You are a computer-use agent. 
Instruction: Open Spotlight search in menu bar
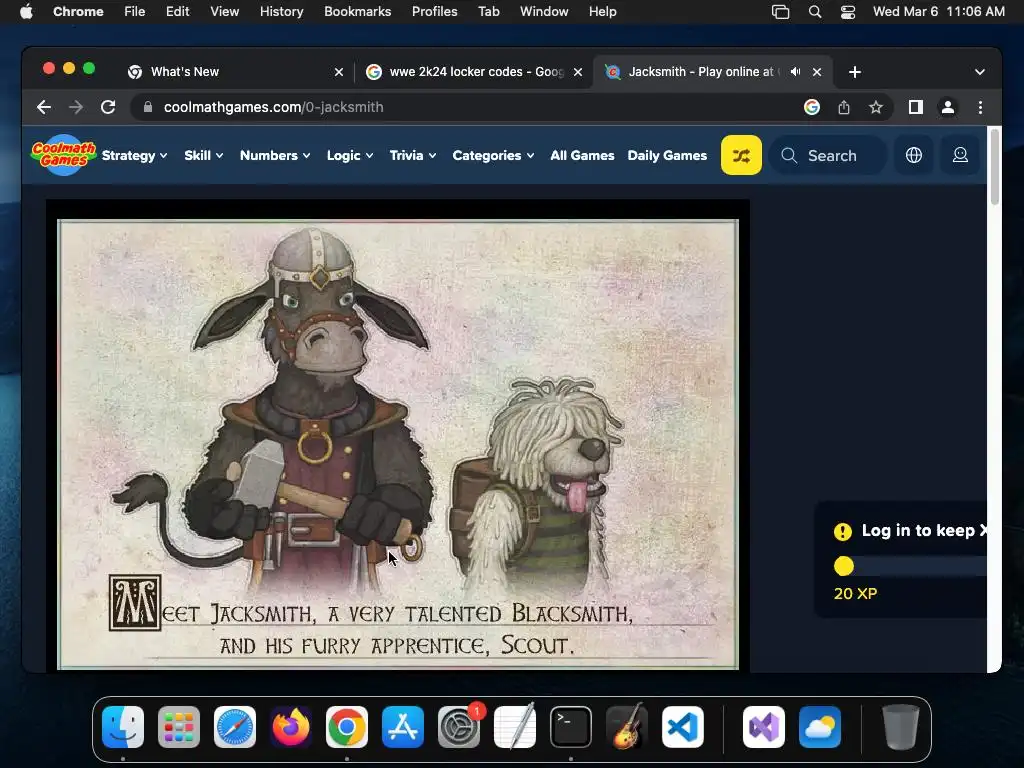pyautogui.click(x=814, y=12)
